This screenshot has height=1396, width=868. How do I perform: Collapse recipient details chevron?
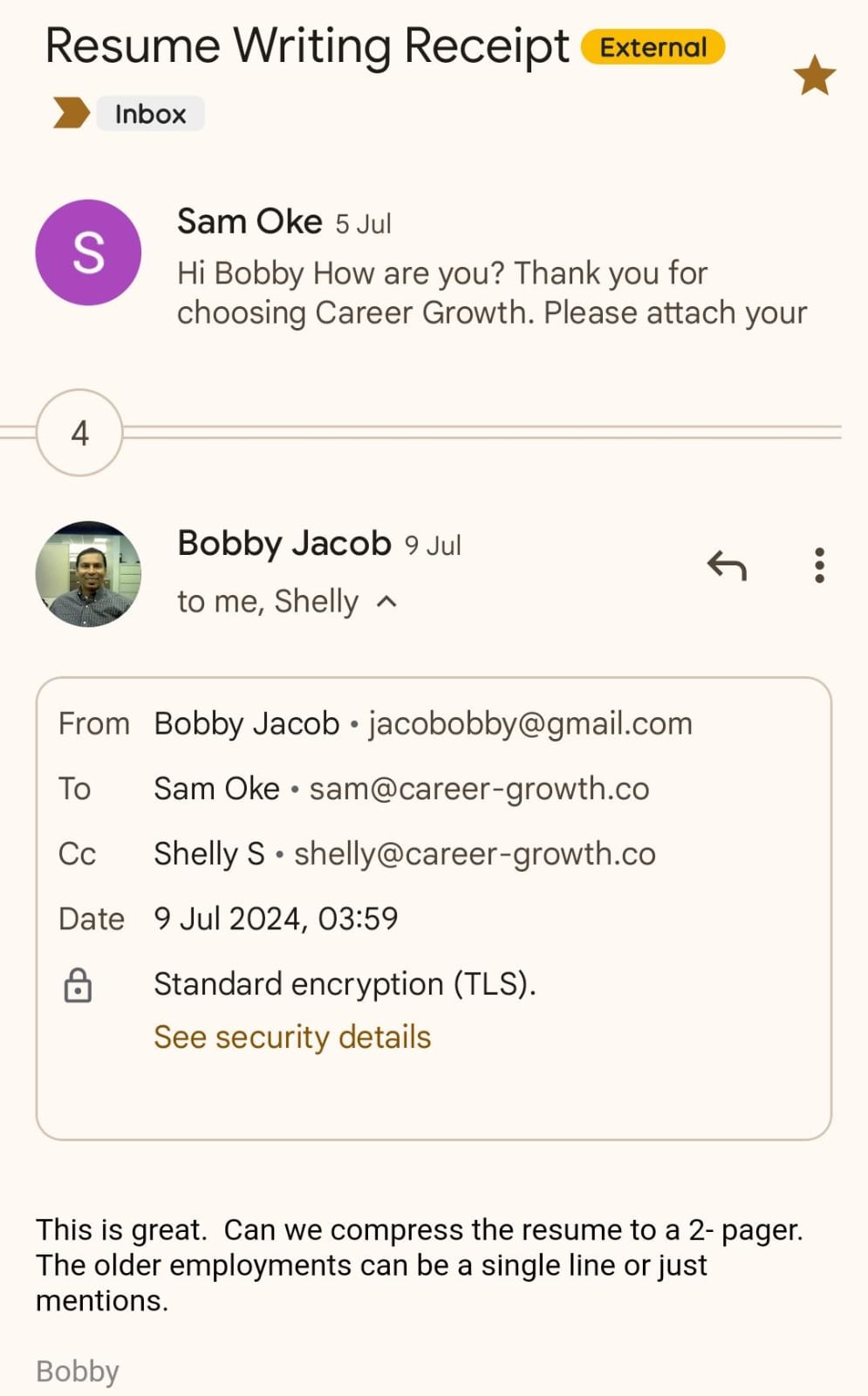click(387, 602)
